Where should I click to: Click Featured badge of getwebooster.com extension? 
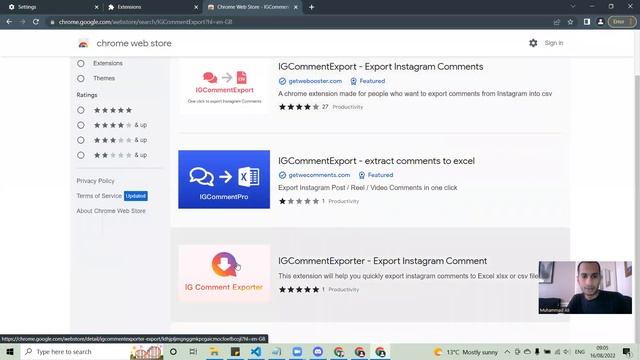(368, 81)
